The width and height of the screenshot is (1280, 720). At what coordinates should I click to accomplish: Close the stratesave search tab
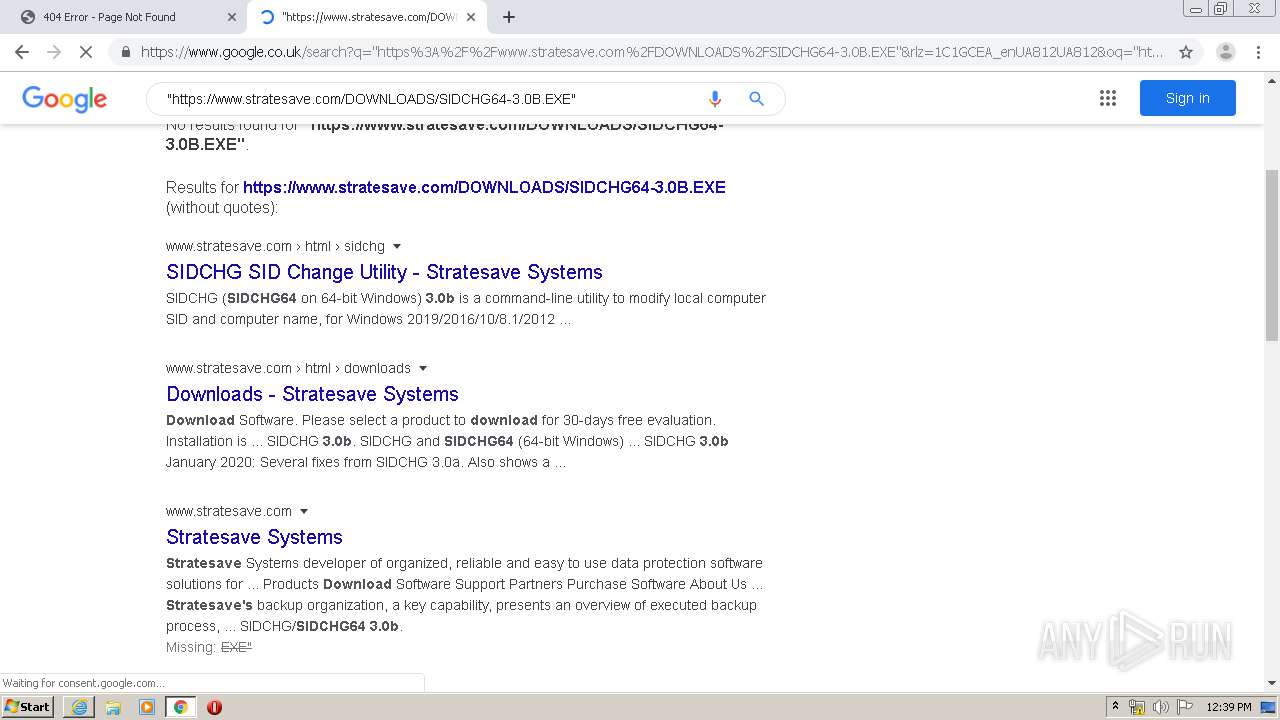471,17
